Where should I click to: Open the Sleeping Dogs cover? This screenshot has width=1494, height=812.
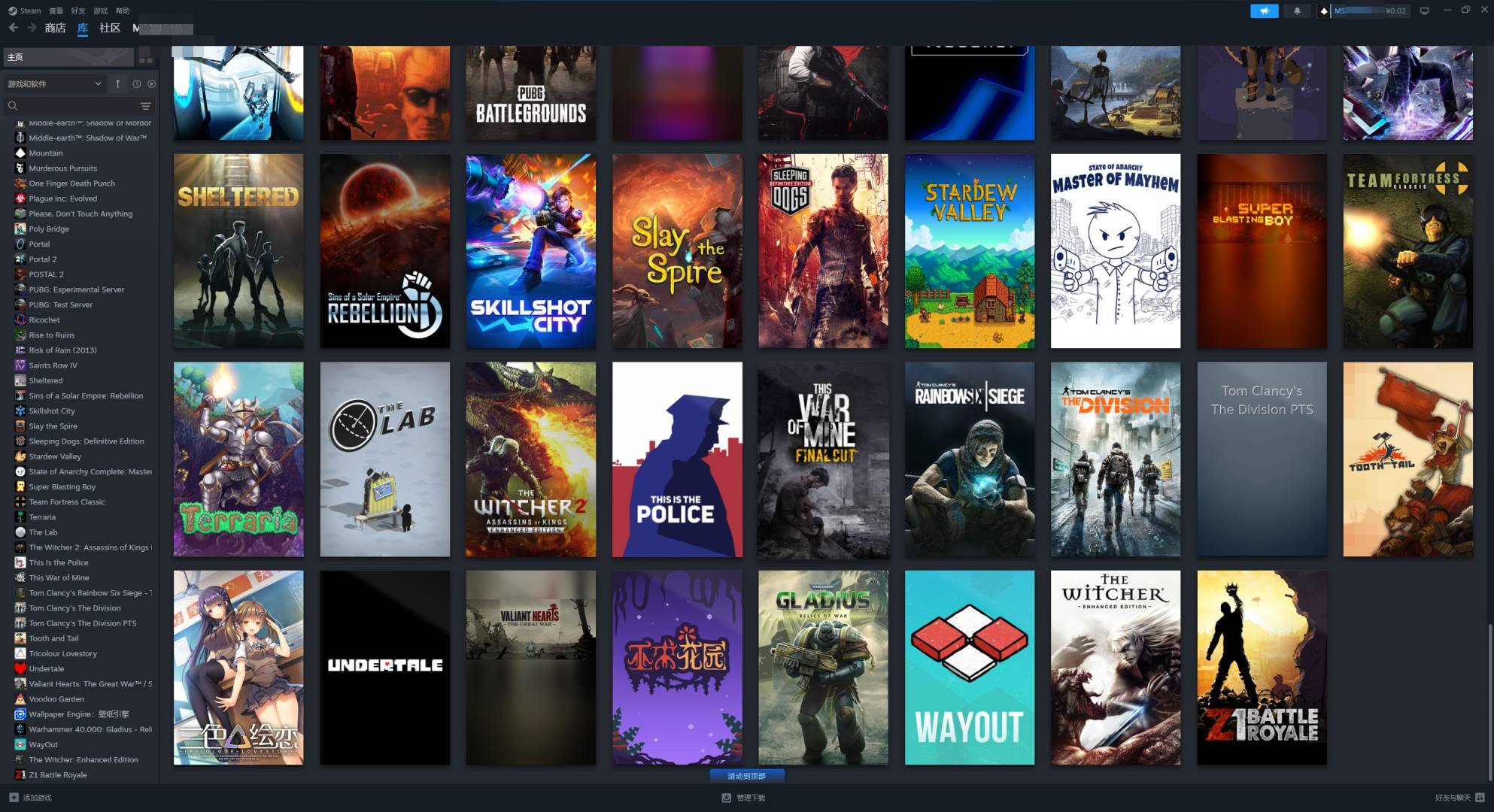(x=823, y=251)
